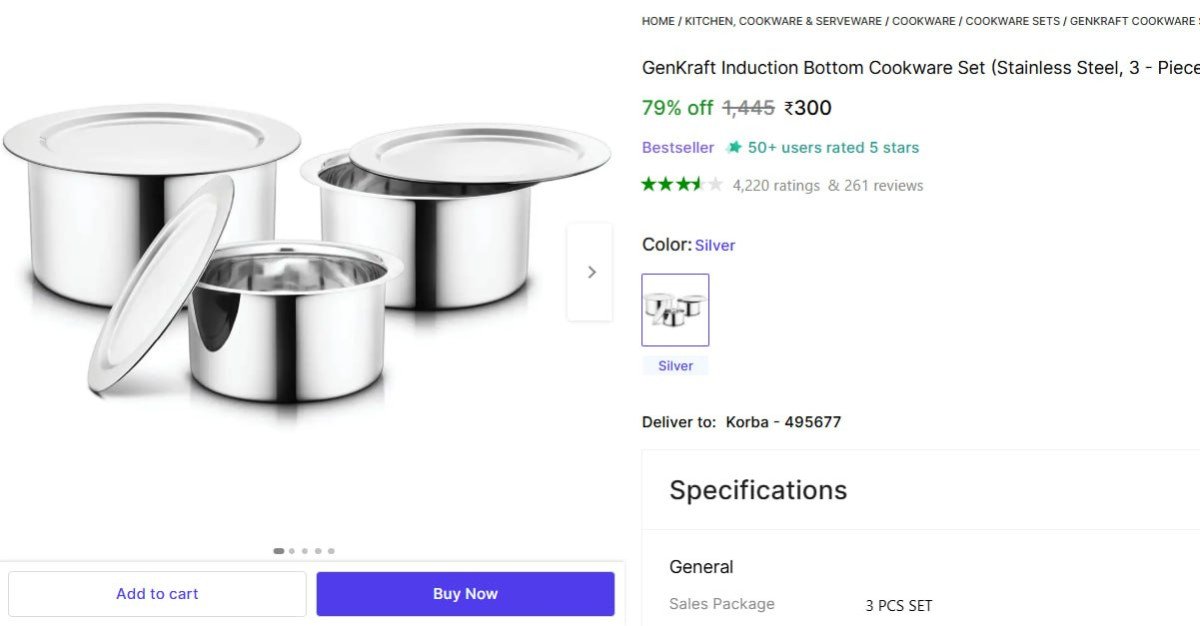The height and width of the screenshot is (626, 1200).
Task: Click Add to cart
Action: (156, 593)
